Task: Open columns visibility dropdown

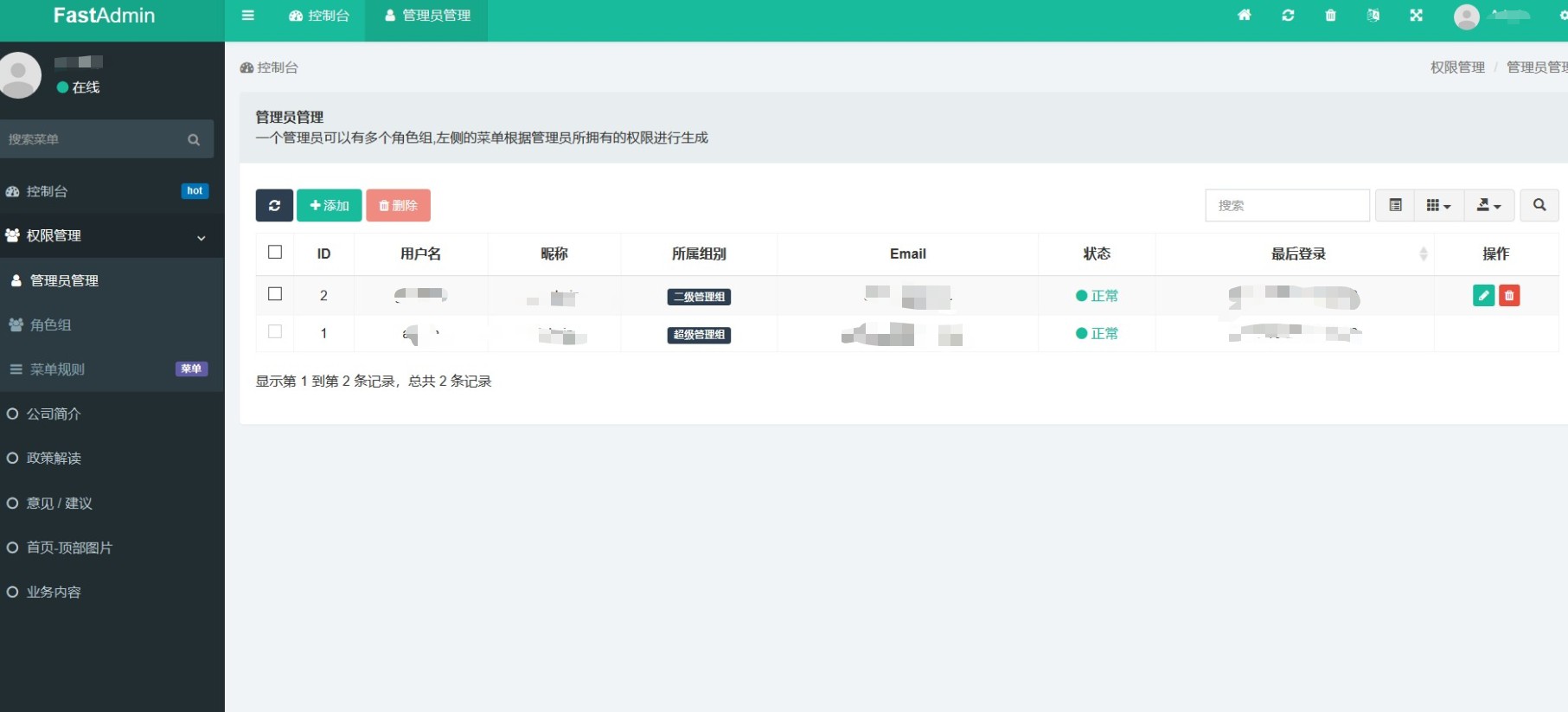Action: pyautogui.click(x=1439, y=205)
